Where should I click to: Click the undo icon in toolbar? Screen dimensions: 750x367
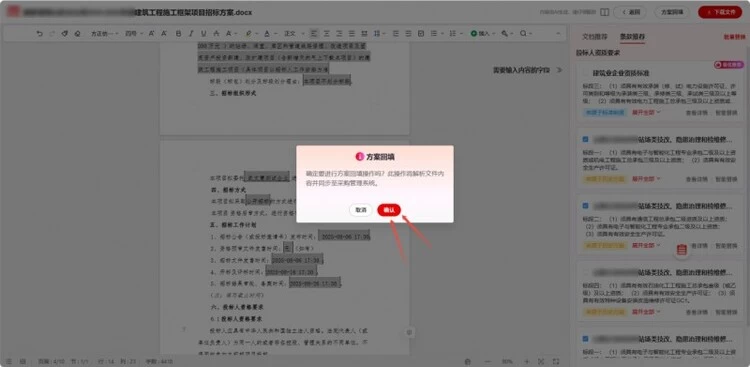(x=40, y=33)
